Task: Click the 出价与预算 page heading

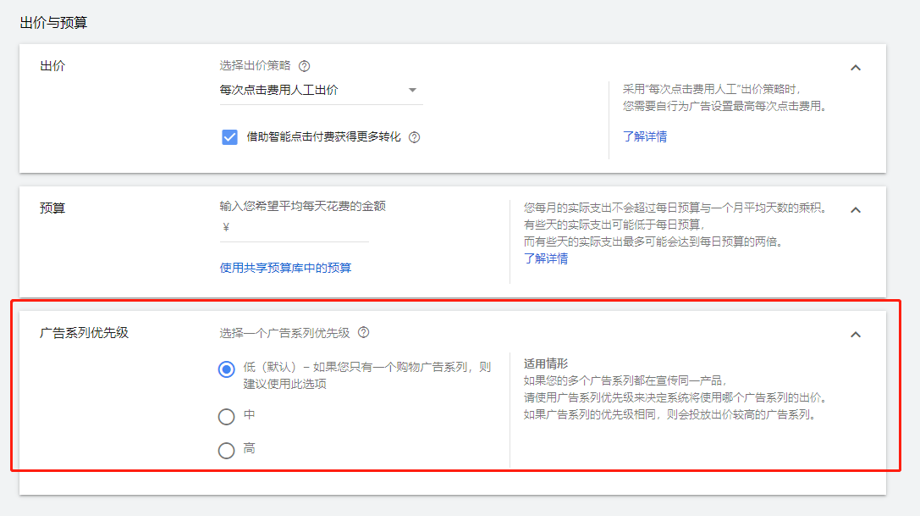Action: (53, 22)
